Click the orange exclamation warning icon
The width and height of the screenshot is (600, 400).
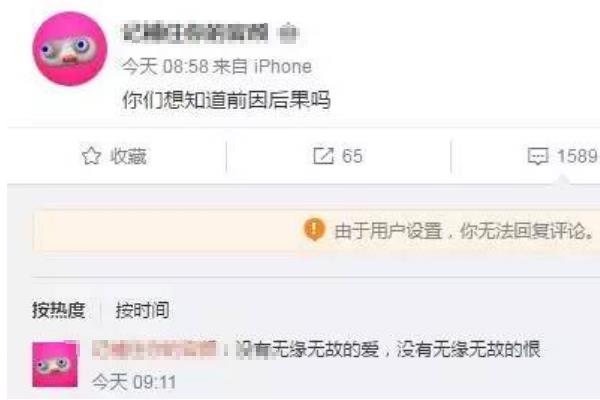[x=315, y=229]
